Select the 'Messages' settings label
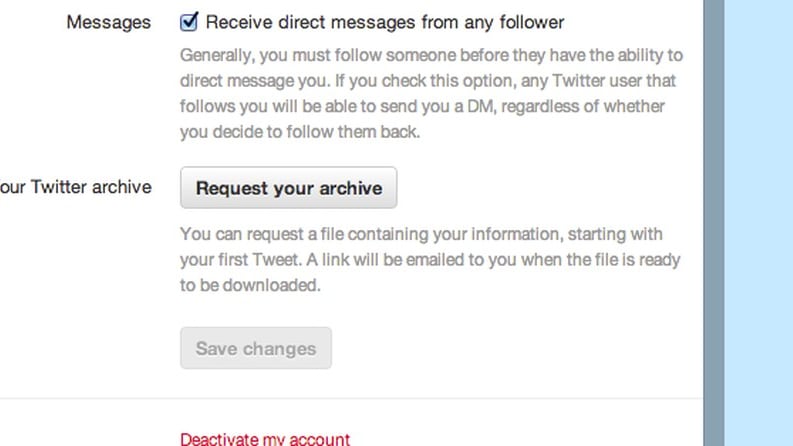Viewport: 793px width, 446px height. [x=108, y=22]
